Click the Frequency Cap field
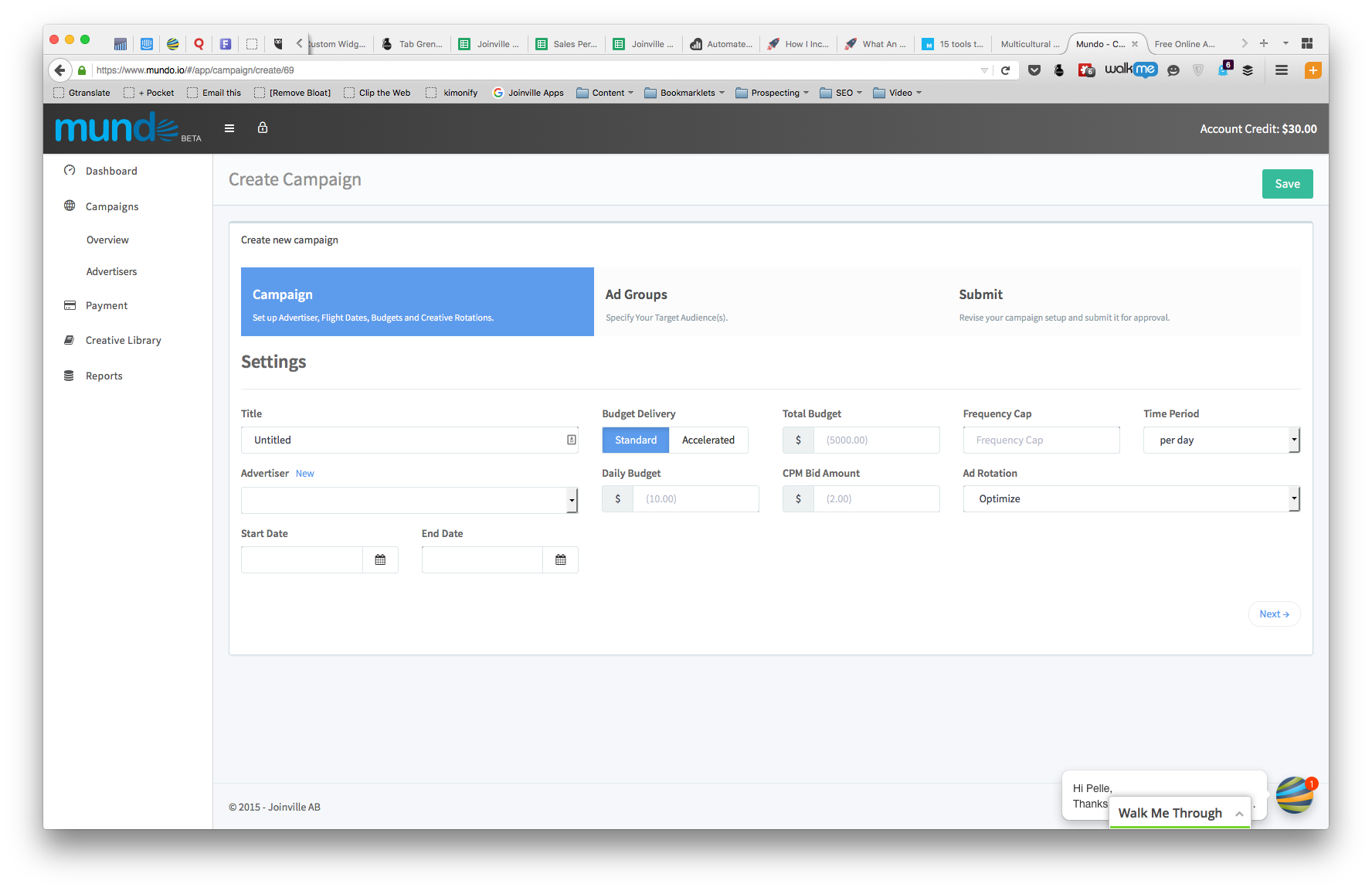The height and width of the screenshot is (891, 1372). pos(1041,440)
